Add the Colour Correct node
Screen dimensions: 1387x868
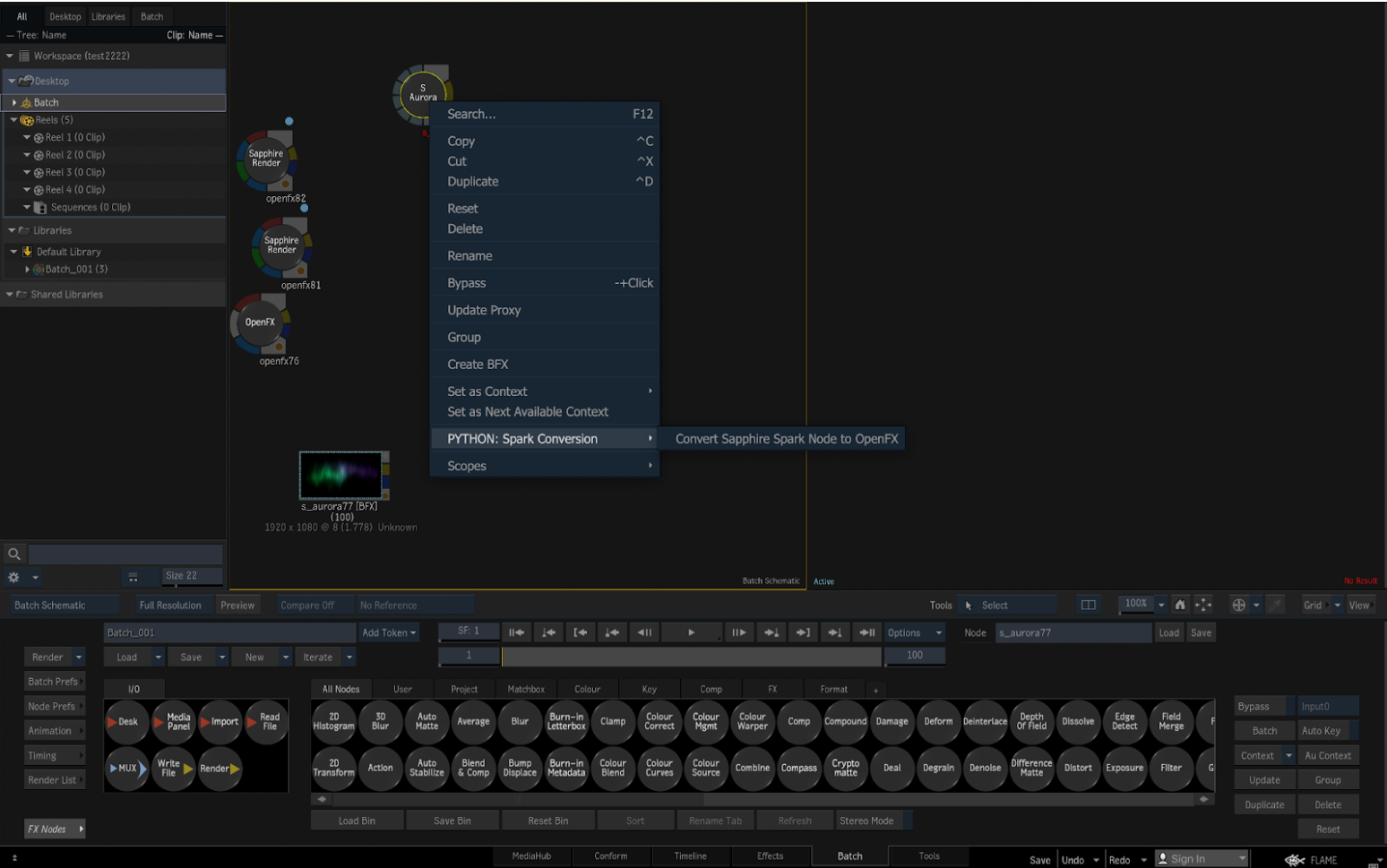659,722
